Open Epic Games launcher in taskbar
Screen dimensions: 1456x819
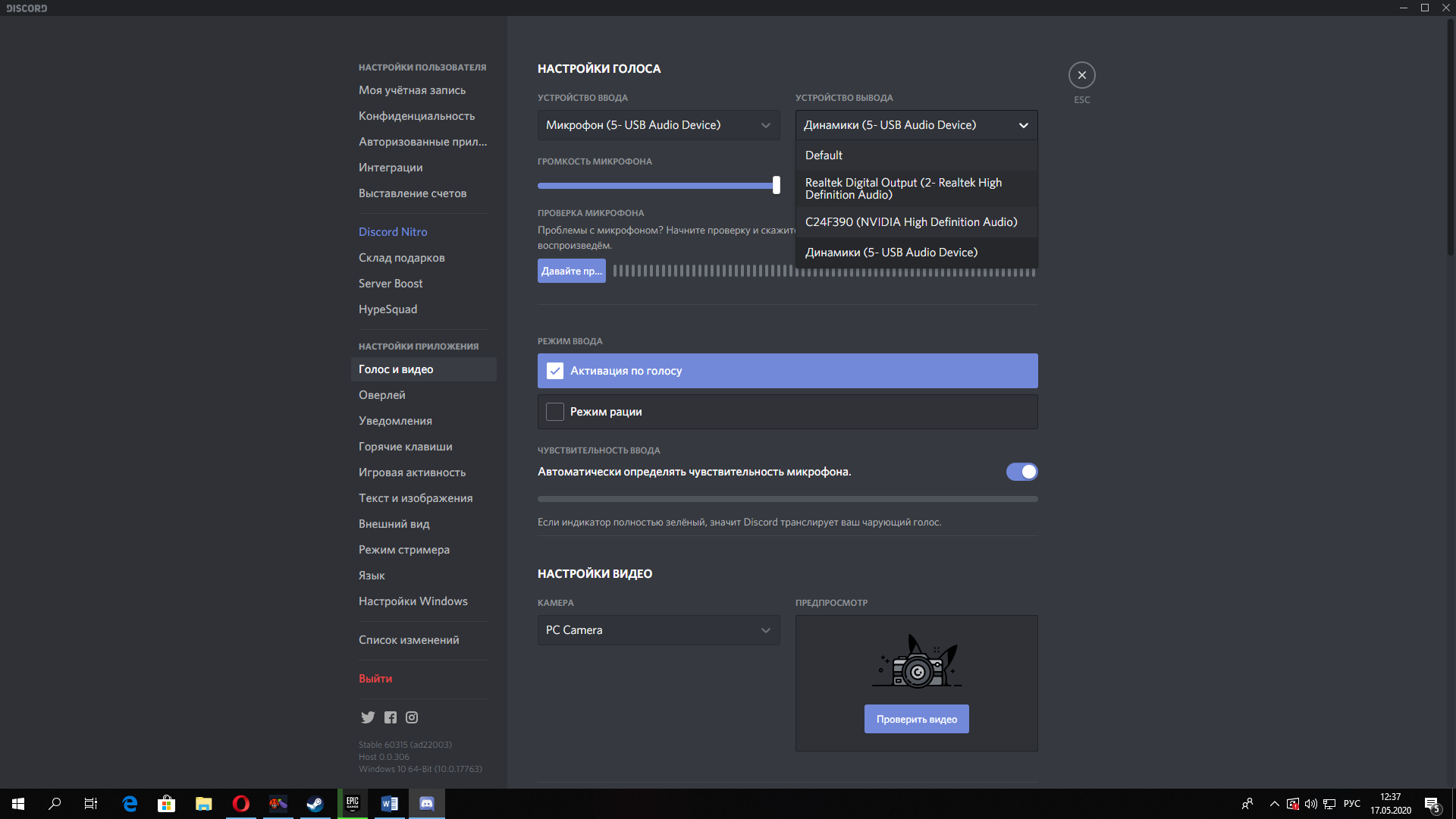click(353, 804)
